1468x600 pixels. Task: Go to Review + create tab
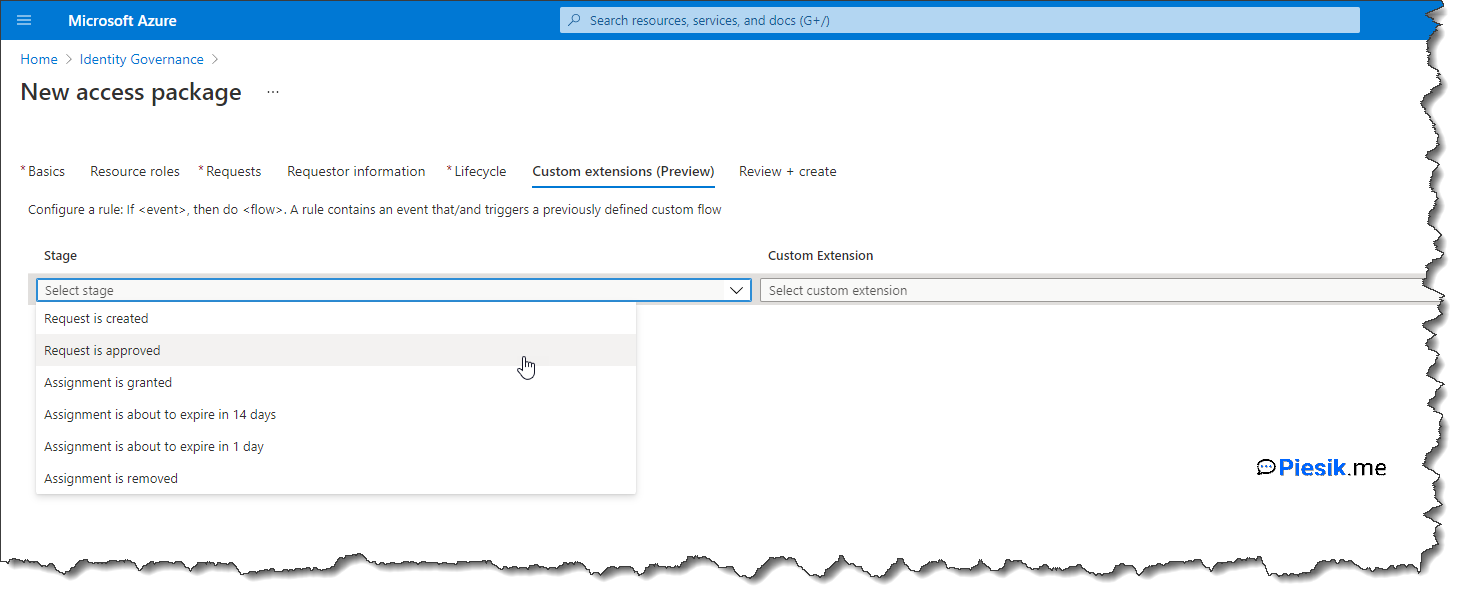[787, 171]
